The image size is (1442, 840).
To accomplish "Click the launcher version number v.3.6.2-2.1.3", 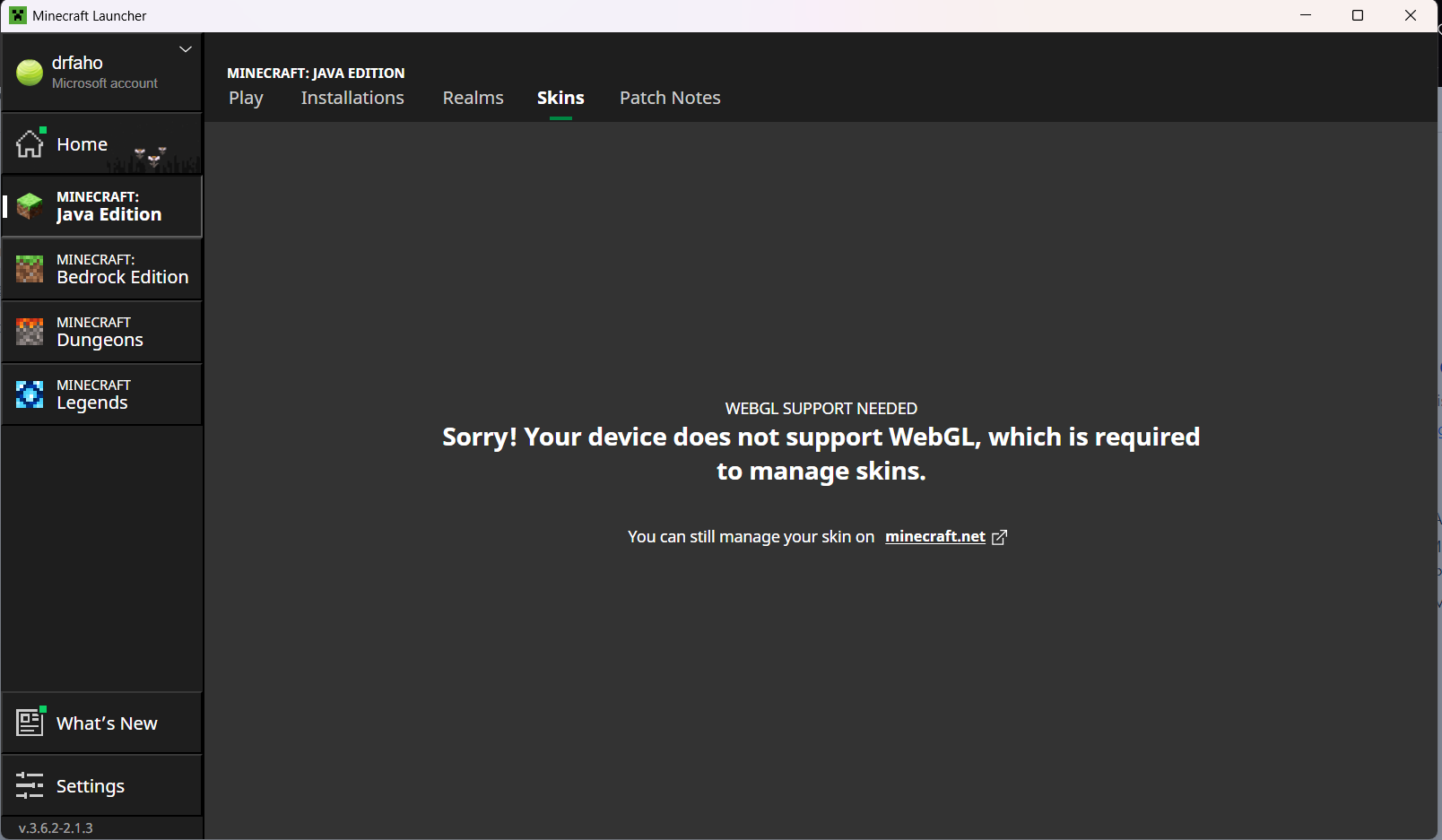I will [56, 828].
